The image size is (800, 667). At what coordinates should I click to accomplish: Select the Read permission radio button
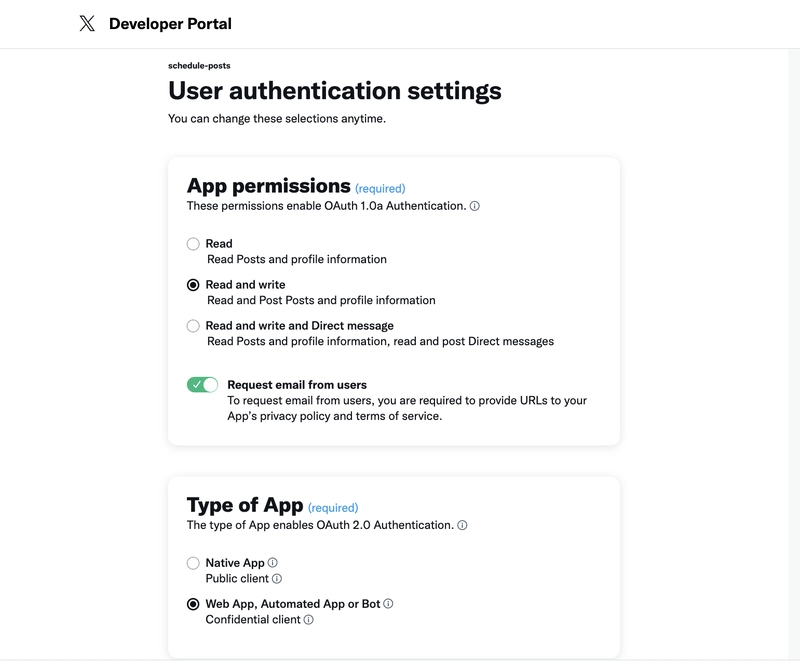point(193,244)
